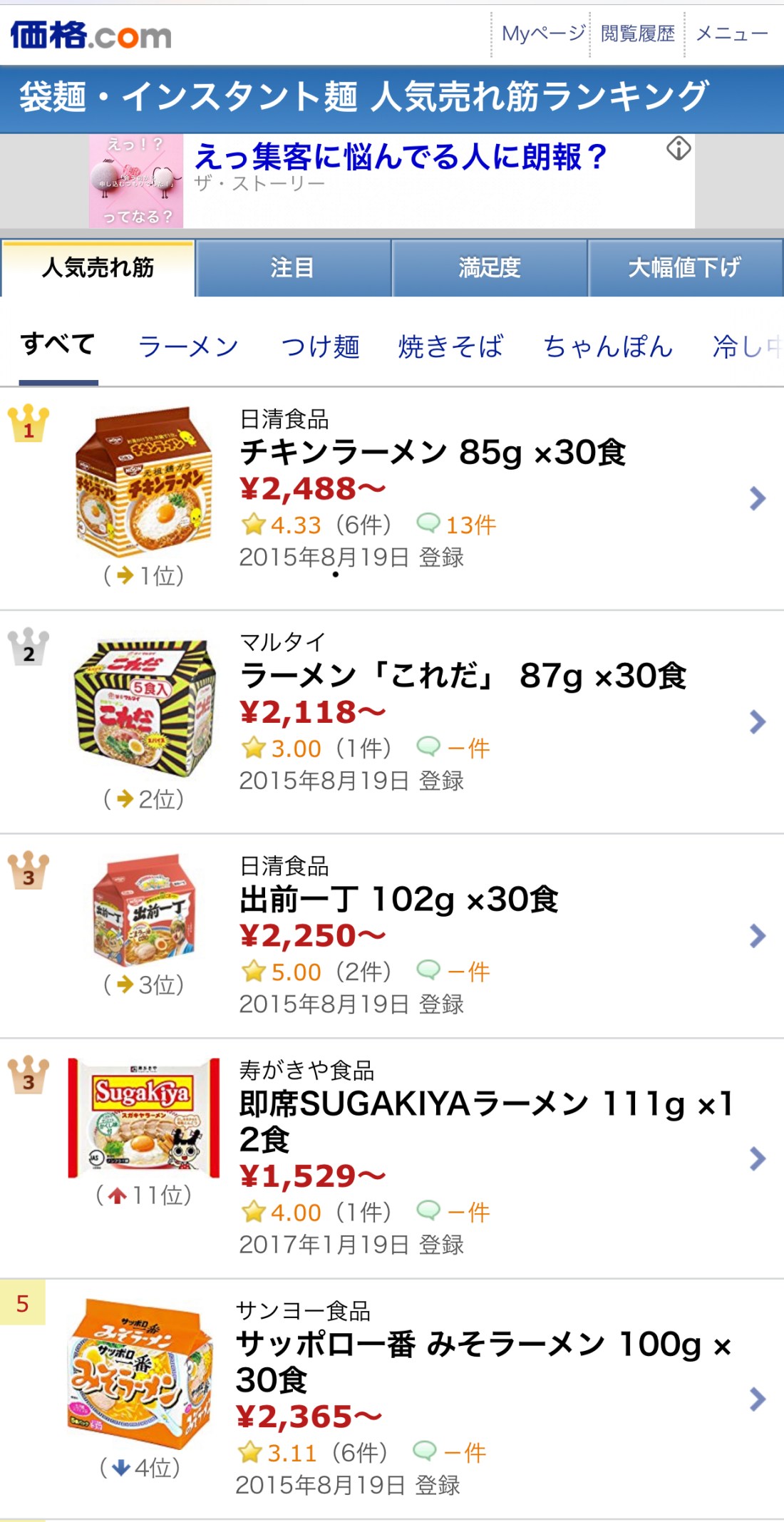
Task: Click the ad info icon
Action: pos(679,148)
